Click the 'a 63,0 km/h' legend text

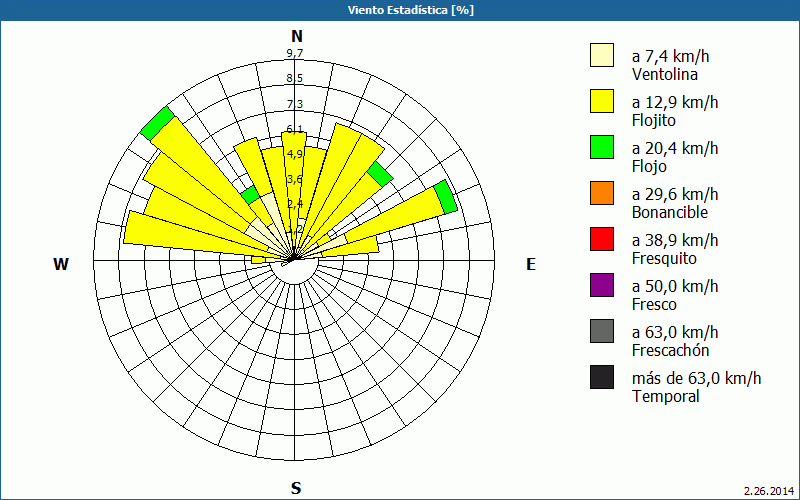click(x=675, y=332)
